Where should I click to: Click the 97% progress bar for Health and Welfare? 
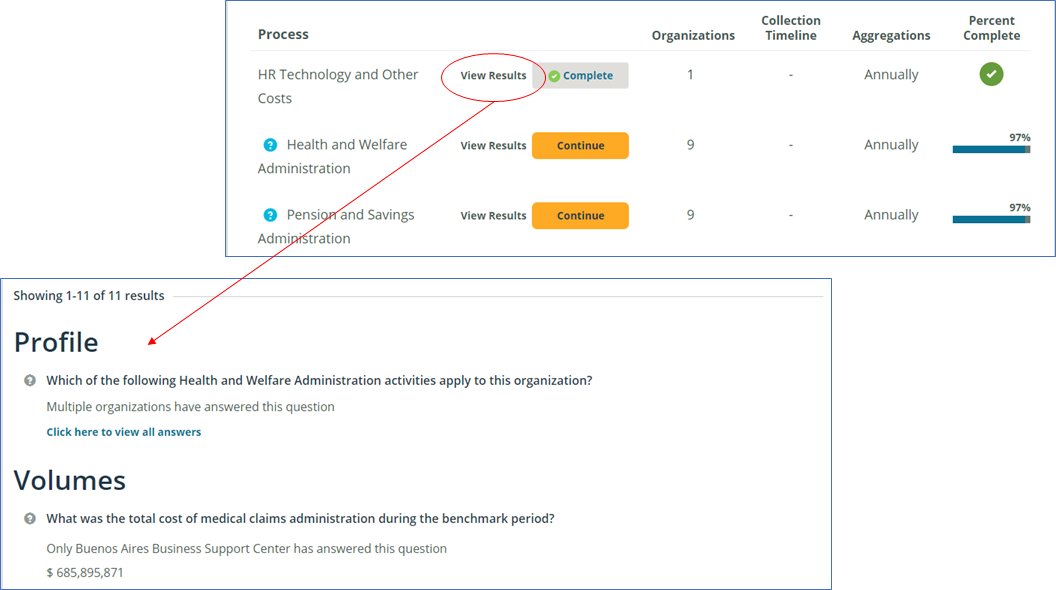point(991,150)
